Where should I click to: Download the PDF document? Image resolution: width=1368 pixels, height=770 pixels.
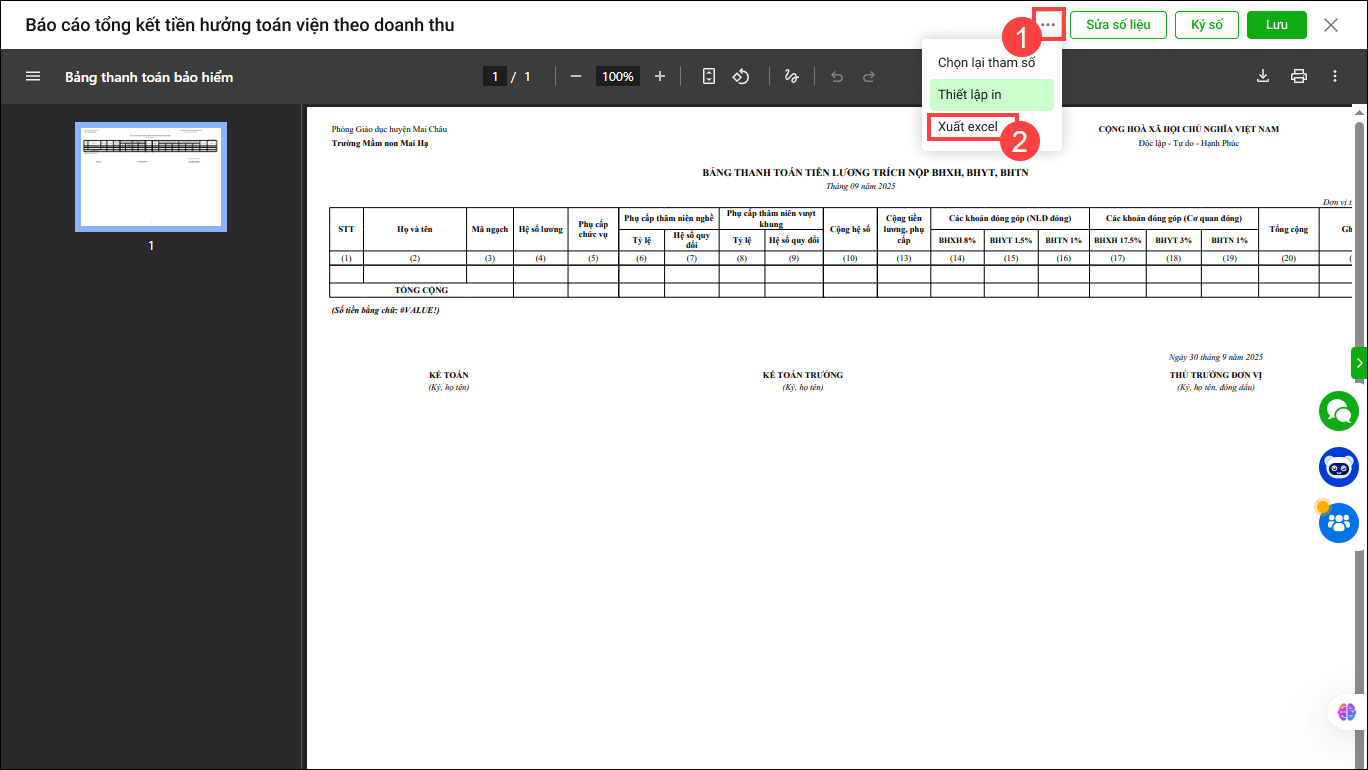1263,76
